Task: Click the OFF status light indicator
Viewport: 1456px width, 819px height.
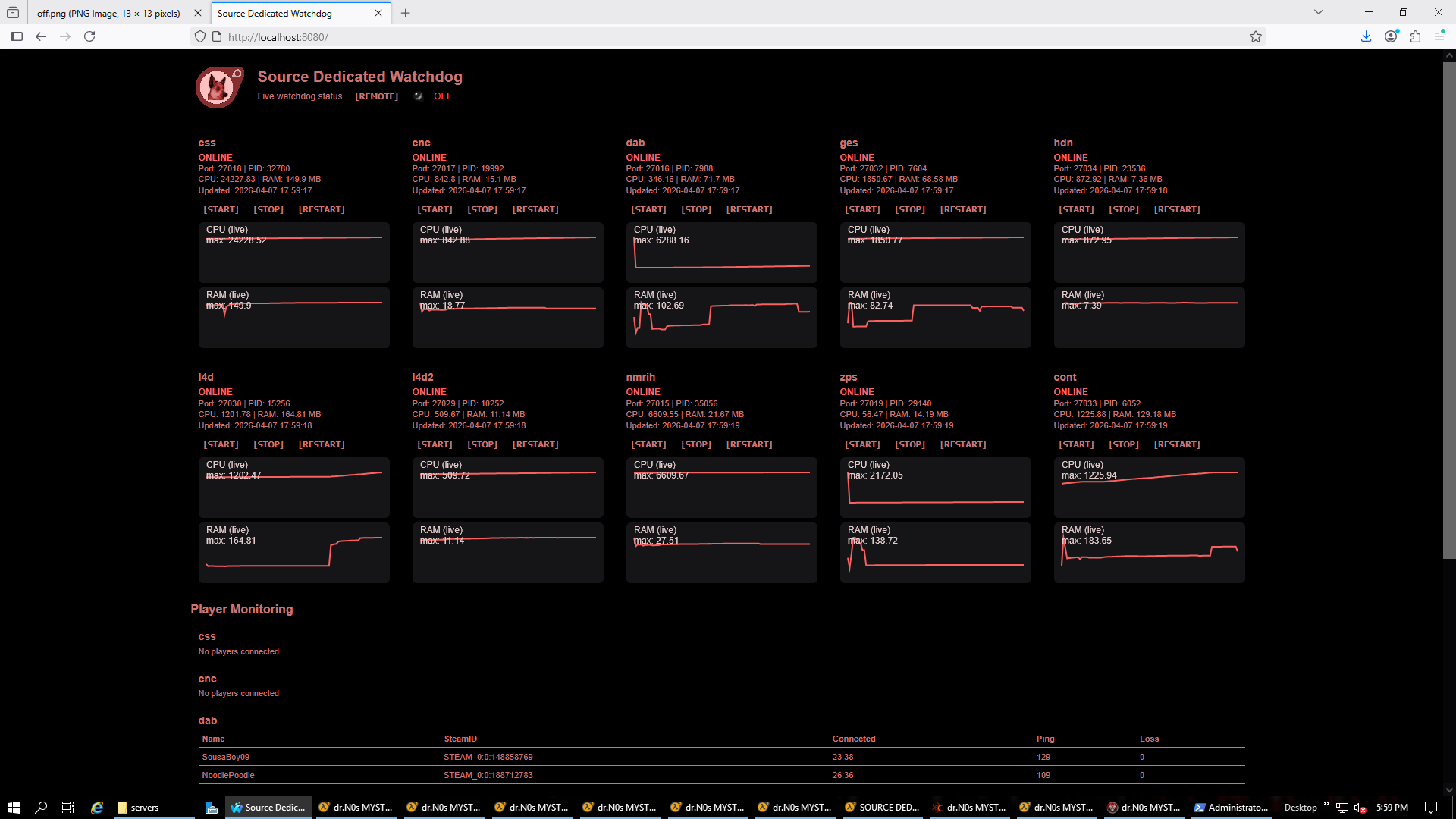Action: tap(418, 96)
